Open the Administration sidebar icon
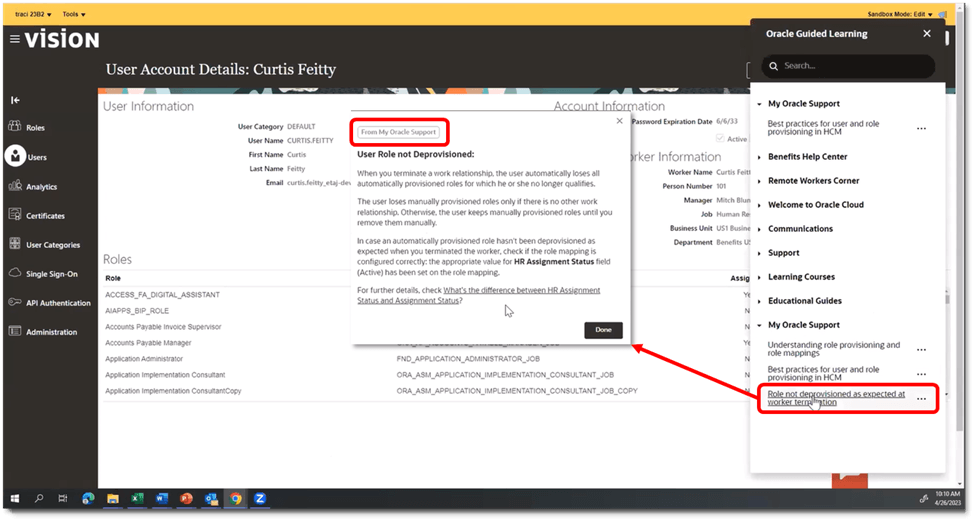Screen dimensions: 975x528 click(15, 331)
